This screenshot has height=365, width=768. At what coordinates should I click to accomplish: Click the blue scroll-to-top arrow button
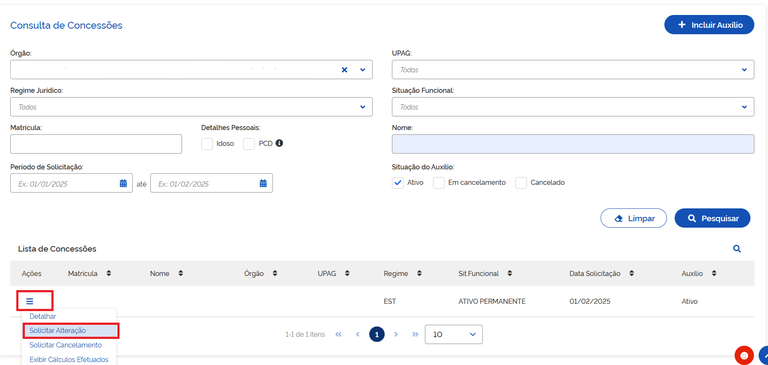(763, 356)
